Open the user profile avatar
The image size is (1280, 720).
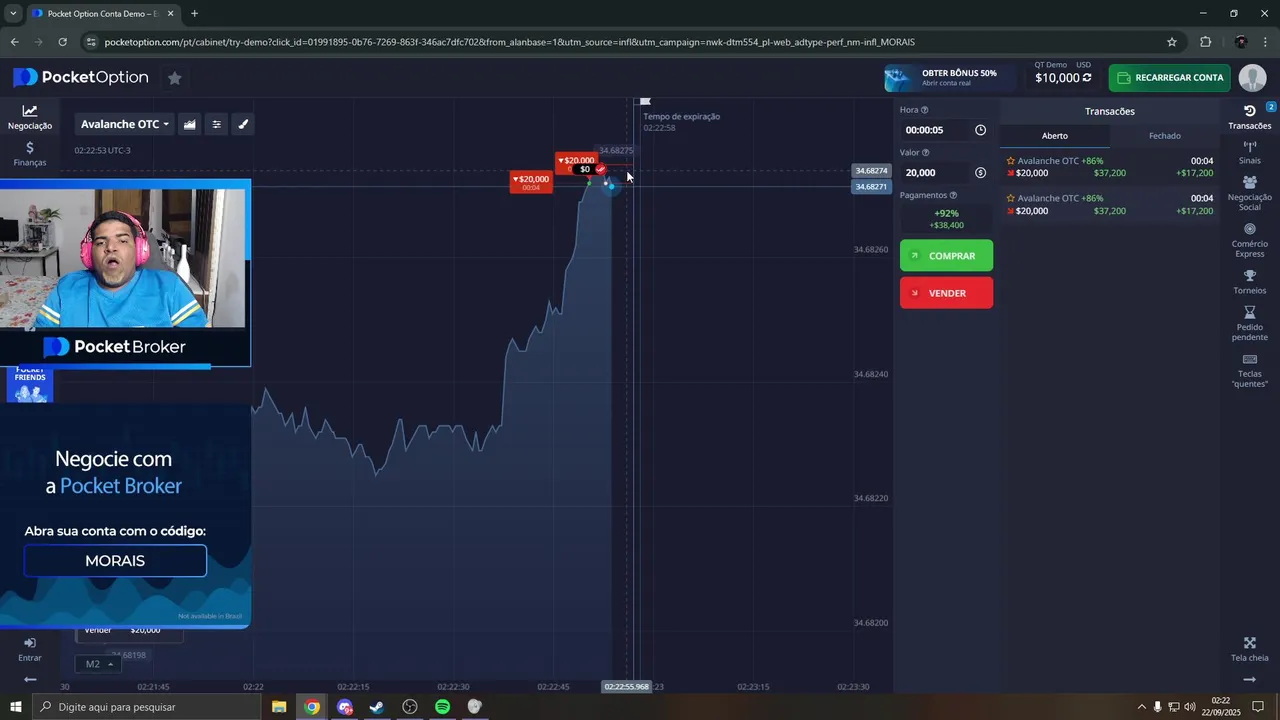tap(1252, 78)
